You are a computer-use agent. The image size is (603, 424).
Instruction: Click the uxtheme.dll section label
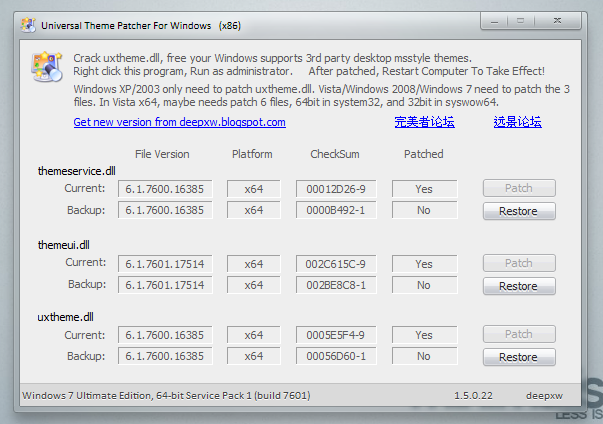tap(65, 317)
